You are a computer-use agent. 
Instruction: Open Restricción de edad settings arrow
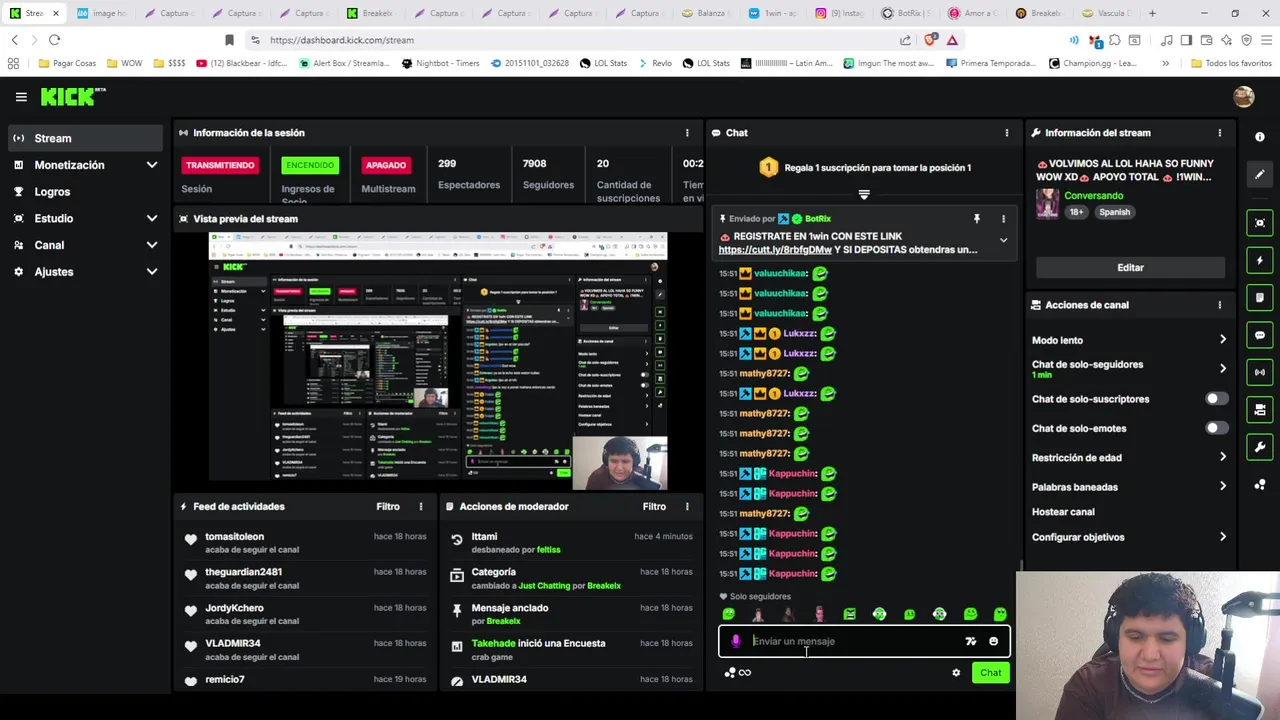tap(1222, 457)
